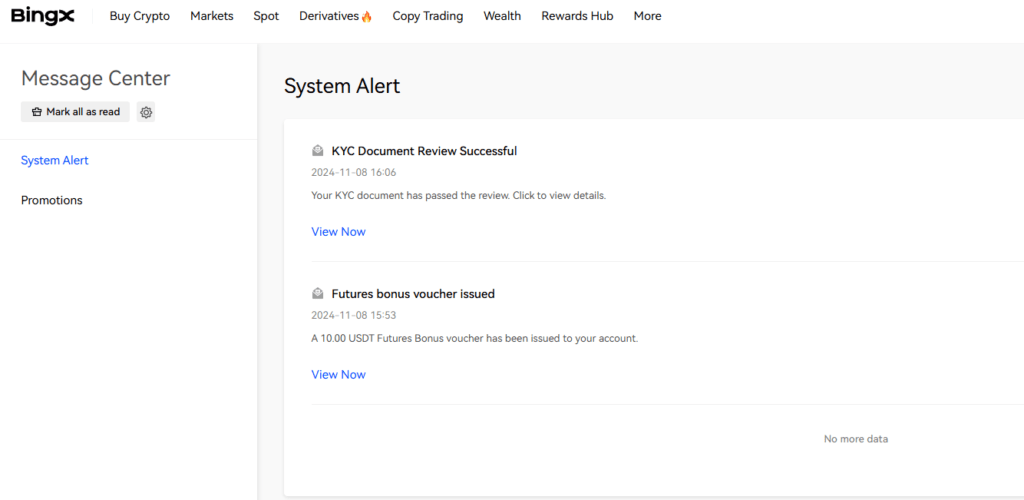Open the KYC Document Review Successful title
Image resolution: width=1024 pixels, height=500 pixels.
pos(424,151)
